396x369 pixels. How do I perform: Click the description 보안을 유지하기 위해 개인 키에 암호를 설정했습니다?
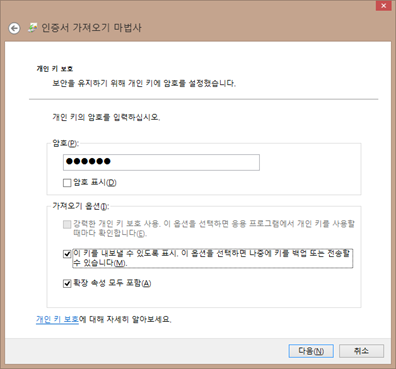coord(144,83)
